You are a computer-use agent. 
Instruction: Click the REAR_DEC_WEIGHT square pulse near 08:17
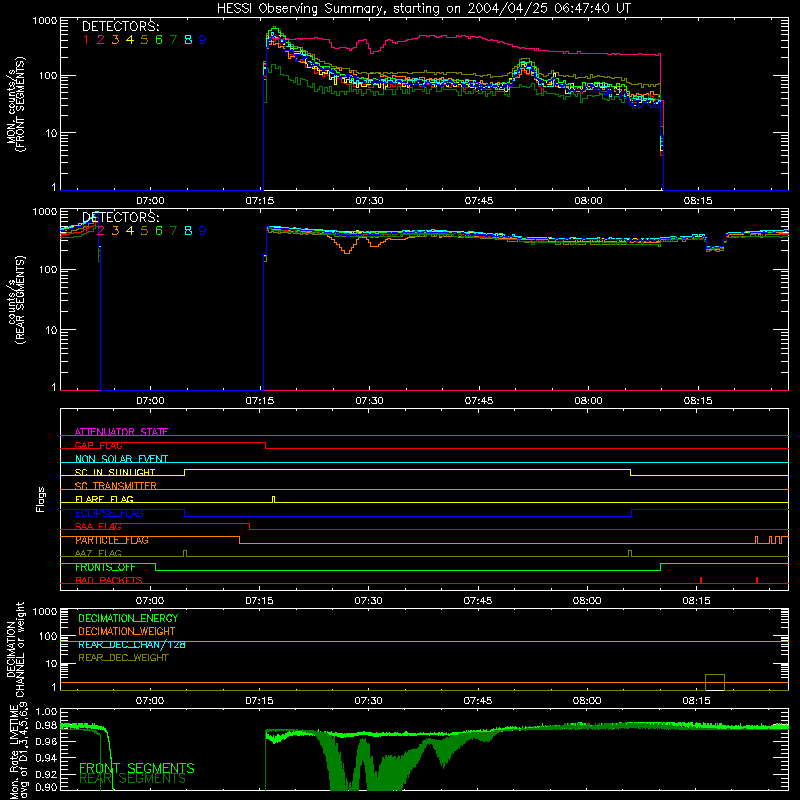pos(715,682)
